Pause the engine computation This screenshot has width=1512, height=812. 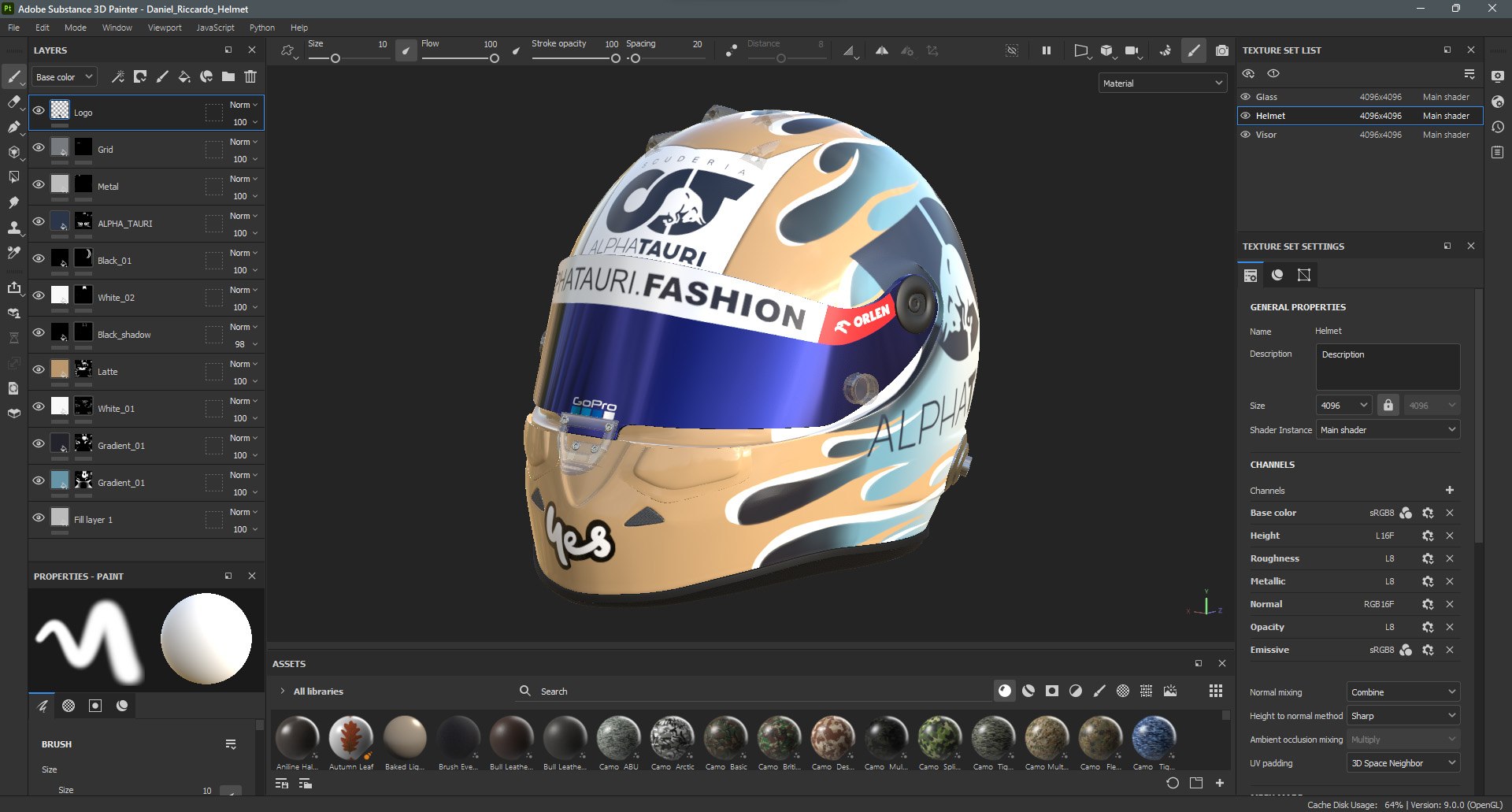click(1047, 50)
